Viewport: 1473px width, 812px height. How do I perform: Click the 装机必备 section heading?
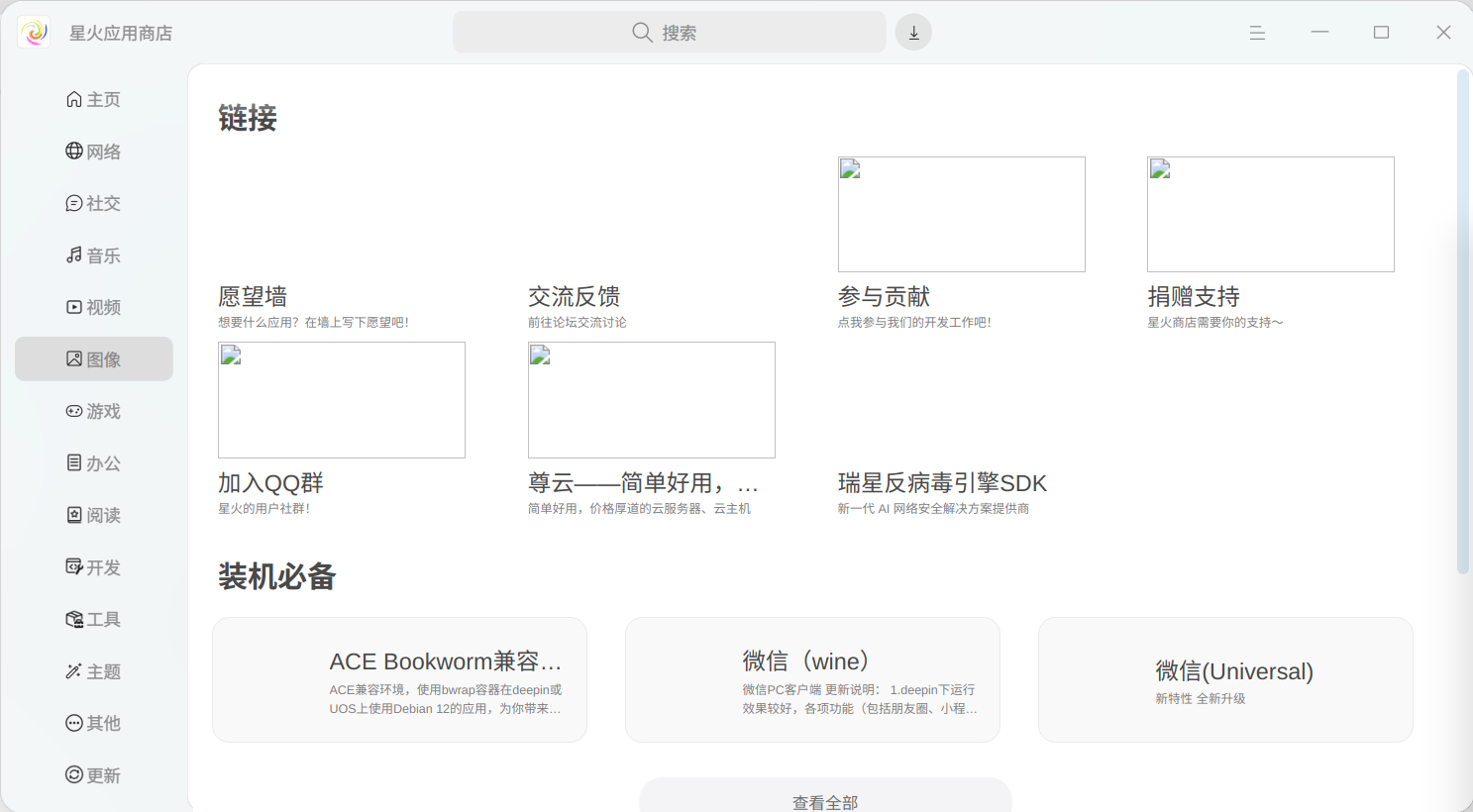tap(277, 576)
